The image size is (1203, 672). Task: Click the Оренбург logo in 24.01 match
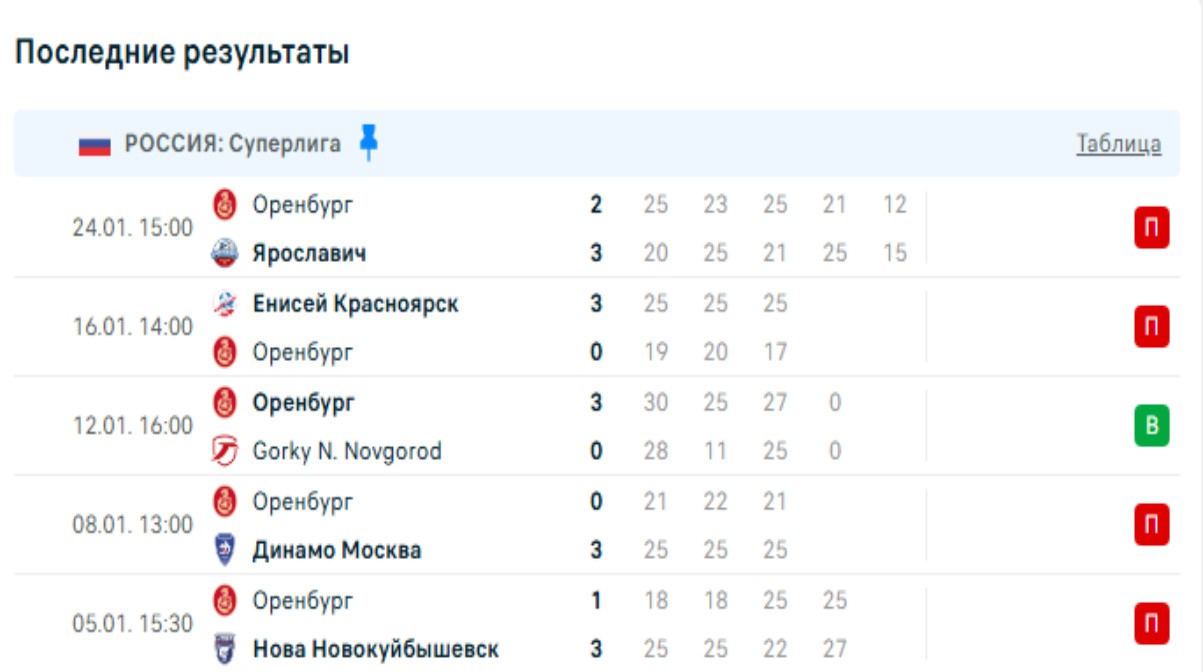point(226,205)
